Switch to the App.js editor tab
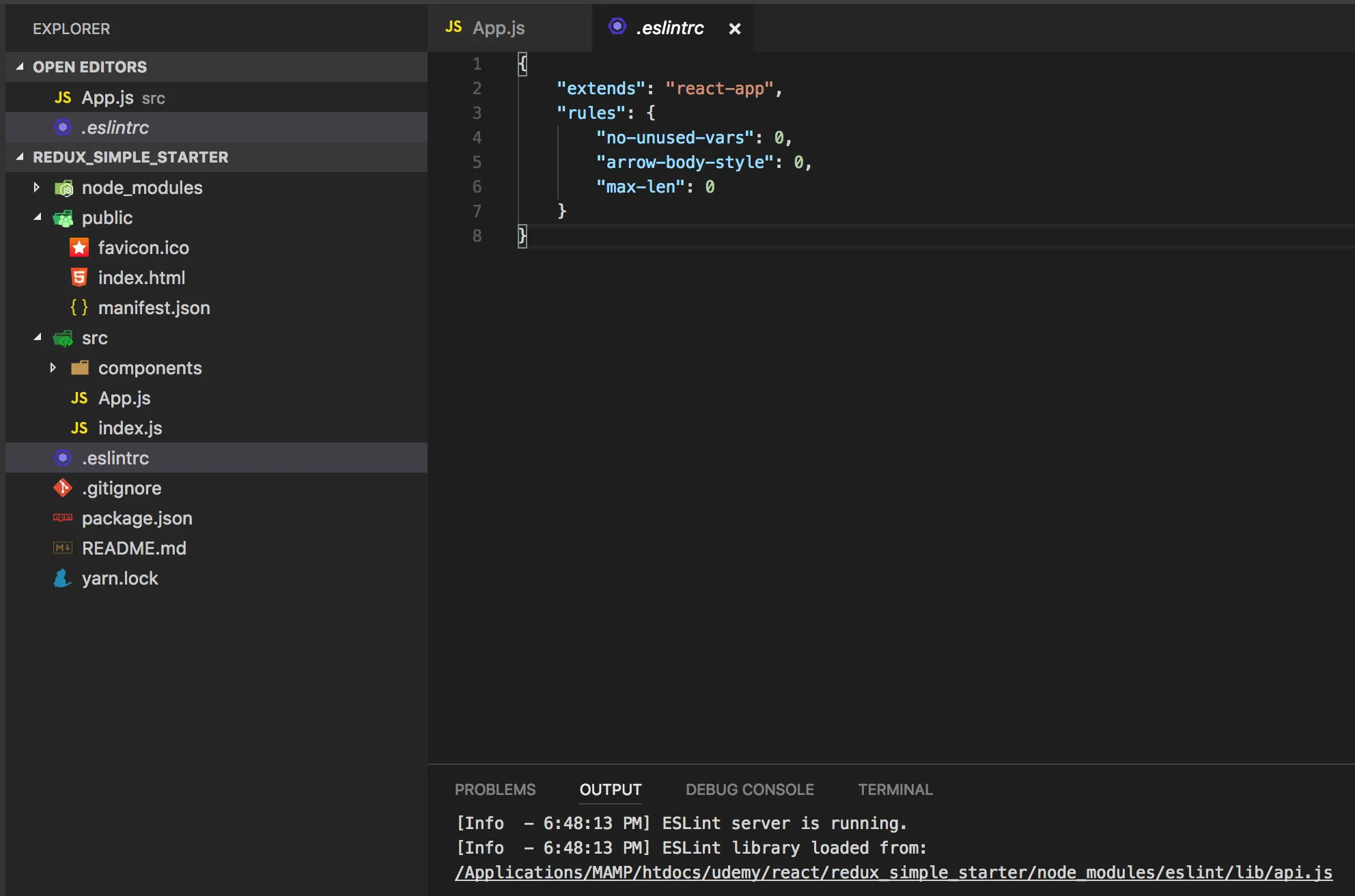This screenshot has width=1355, height=896. (499, 28)
